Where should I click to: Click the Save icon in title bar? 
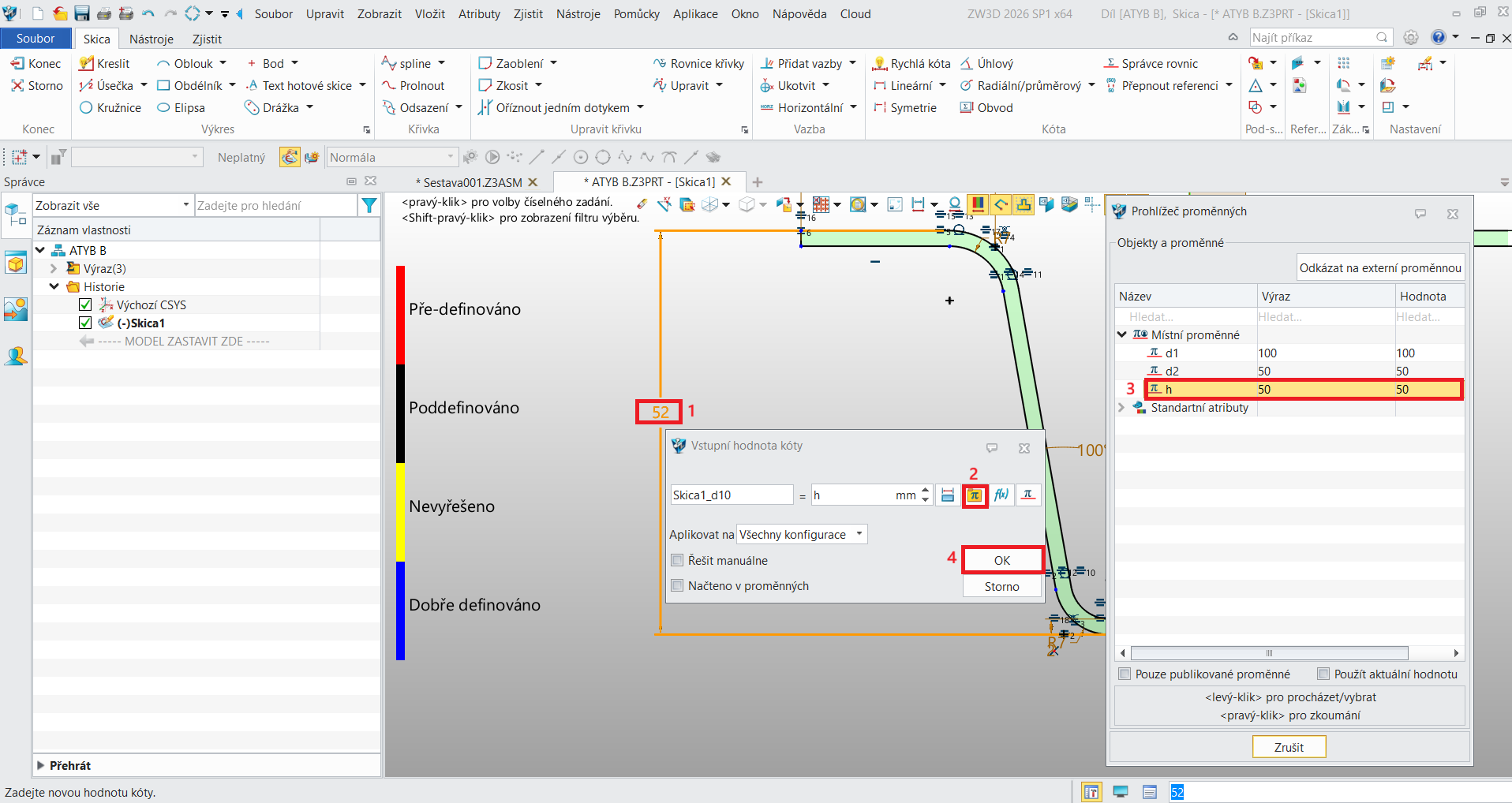pos(82,13)
